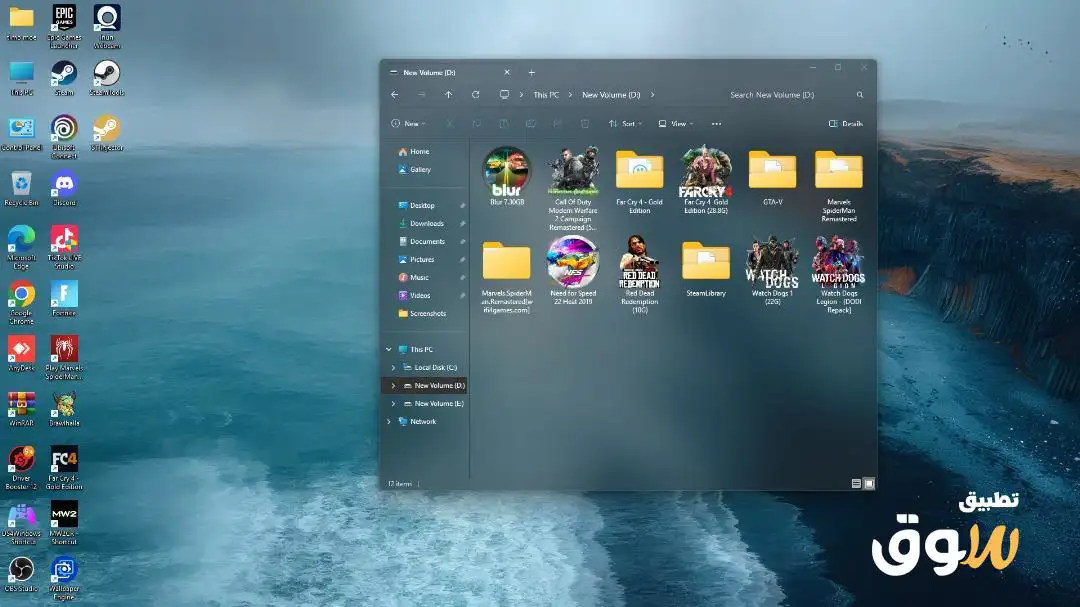Image resolution: width=1080 pixels, height=607 pixels.
Task: Select the Control Panel desktop icon
Action: tap(21, 132)
